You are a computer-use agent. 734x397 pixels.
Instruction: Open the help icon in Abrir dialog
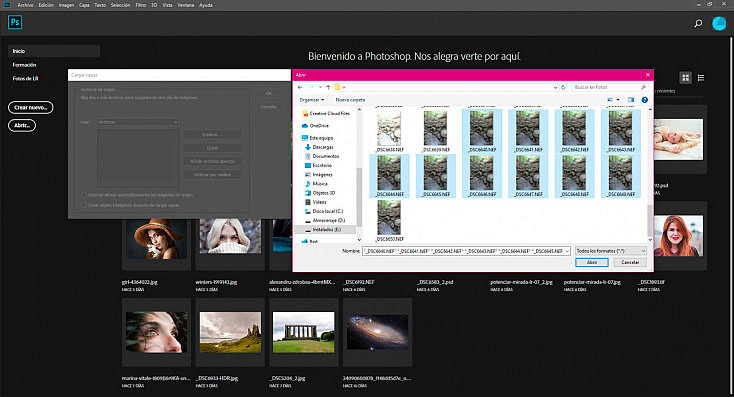(x=645, y=100)
